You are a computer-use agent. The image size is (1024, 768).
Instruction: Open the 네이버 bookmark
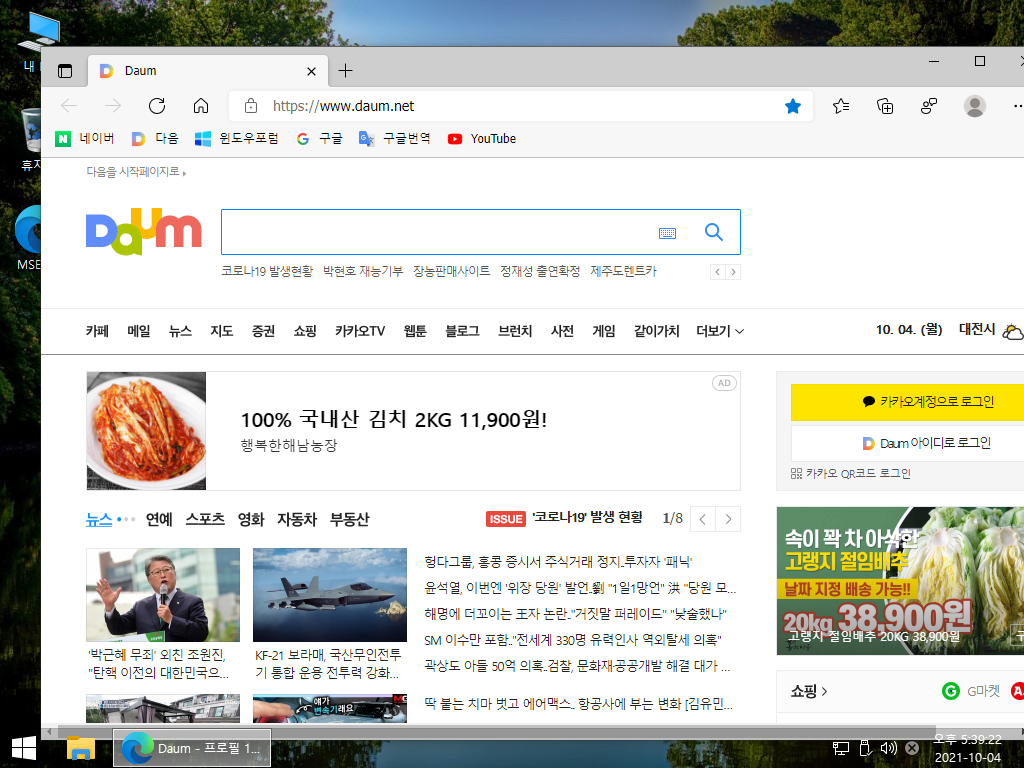pyautogui.click(x=85, y=138)
